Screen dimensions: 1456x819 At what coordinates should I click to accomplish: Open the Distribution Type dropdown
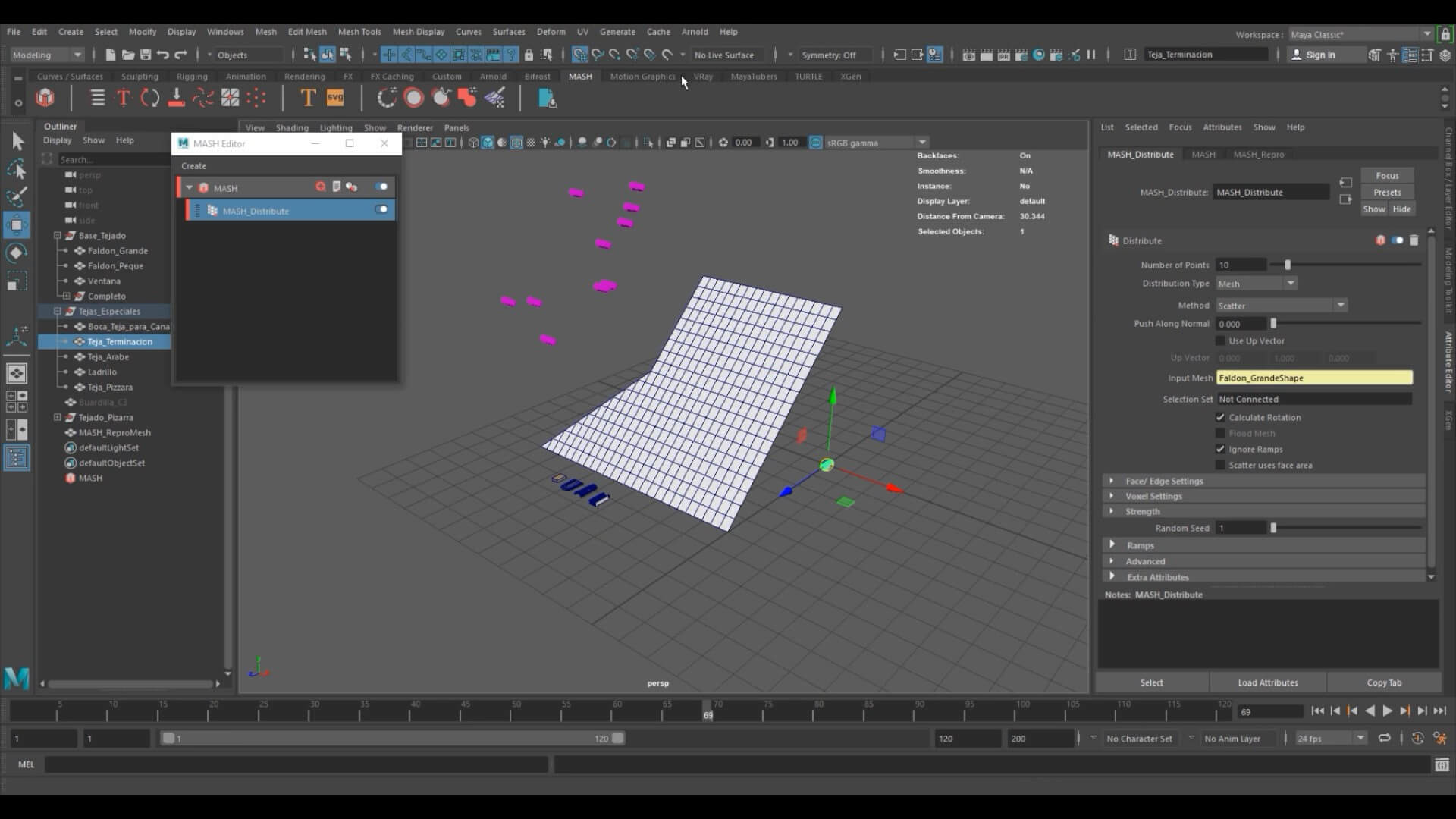pyautogui.click(x=1257, y=284)
